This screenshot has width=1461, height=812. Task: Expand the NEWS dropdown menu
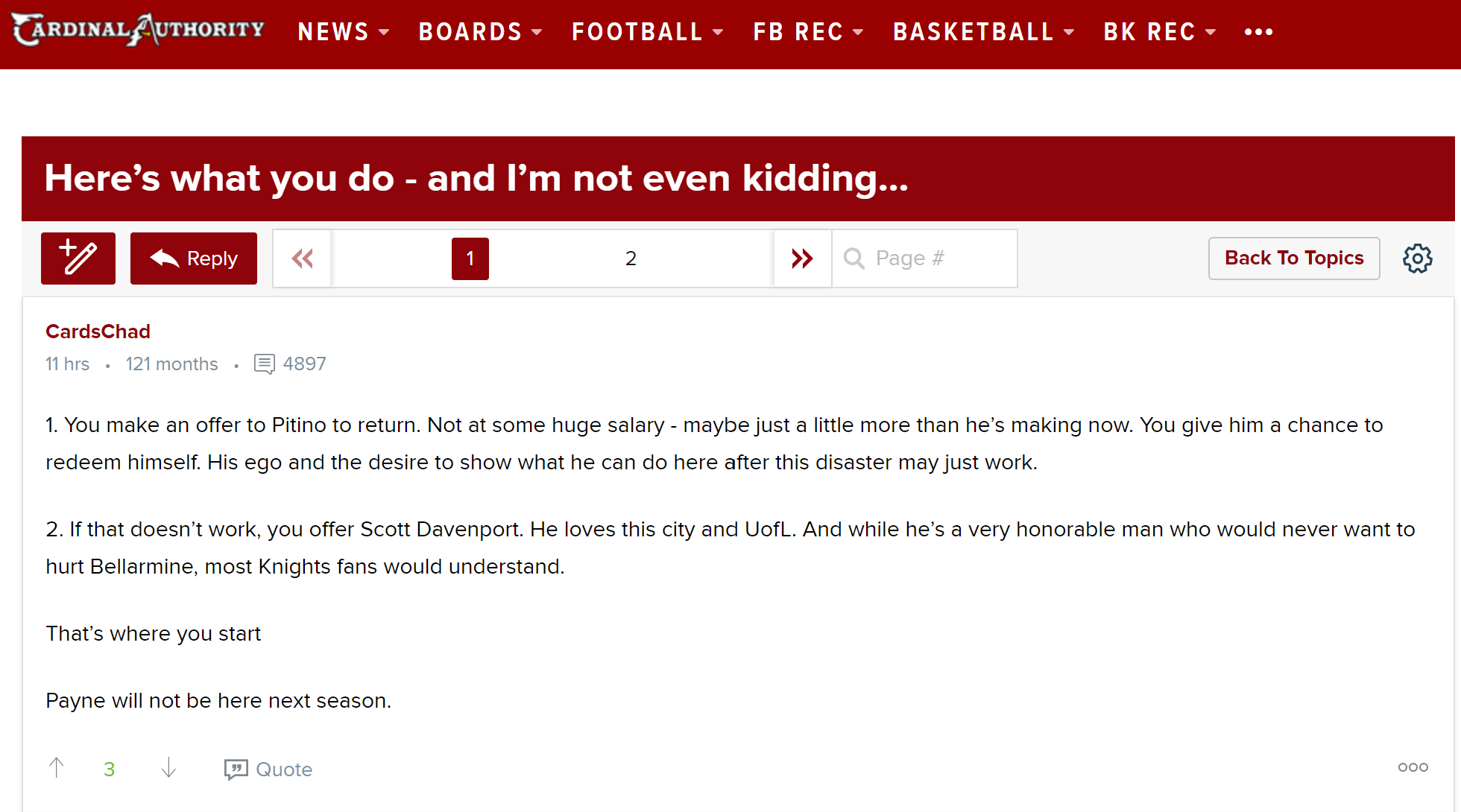(343, 32)
